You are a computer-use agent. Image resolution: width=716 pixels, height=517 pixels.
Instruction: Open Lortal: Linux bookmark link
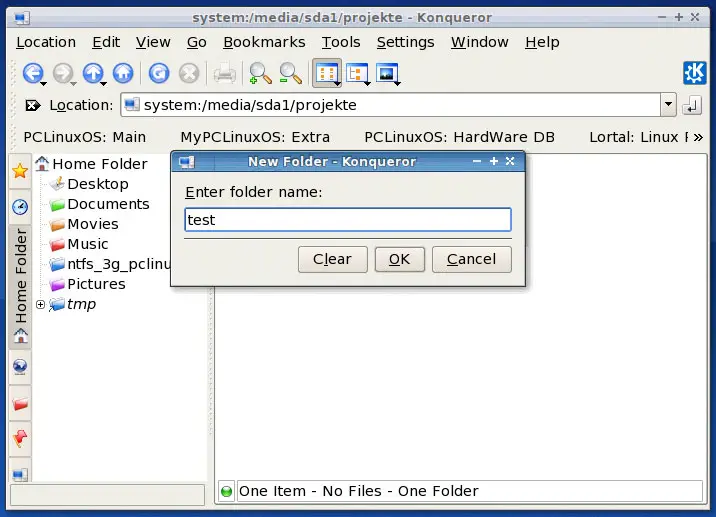[639, 137]
